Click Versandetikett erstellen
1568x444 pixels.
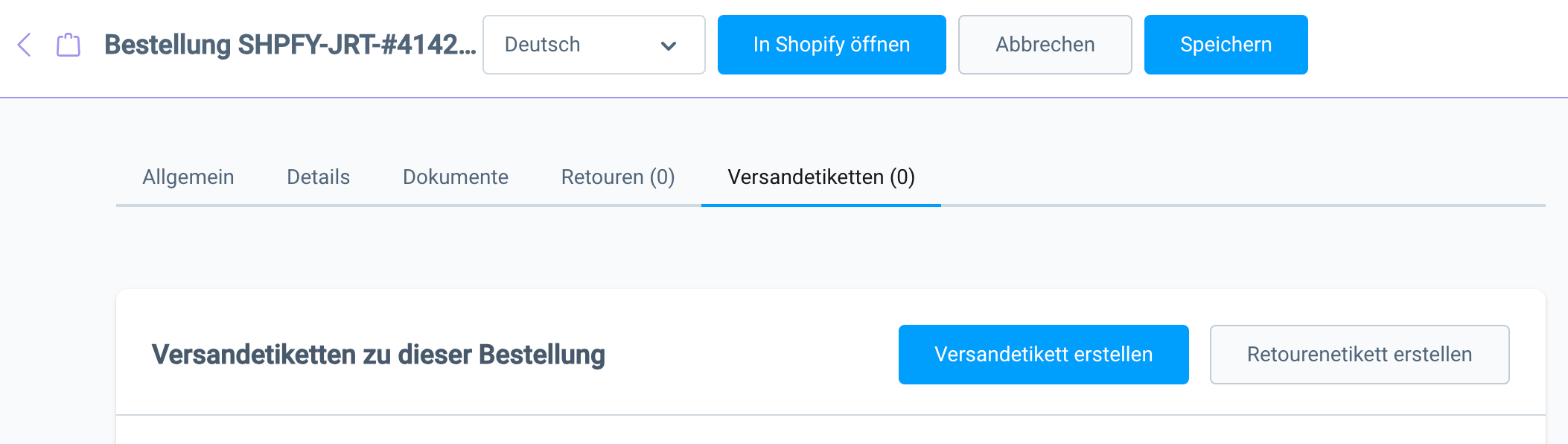click(x=1044, y=355)
